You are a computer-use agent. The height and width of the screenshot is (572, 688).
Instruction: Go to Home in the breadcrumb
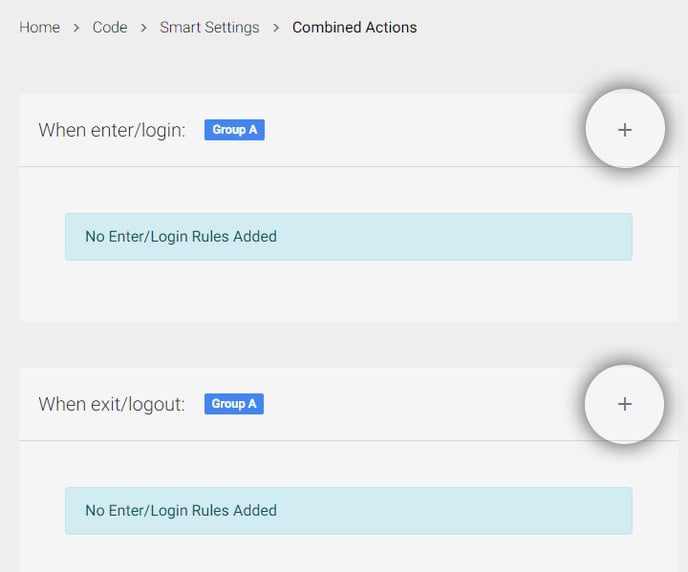[39, 27]
